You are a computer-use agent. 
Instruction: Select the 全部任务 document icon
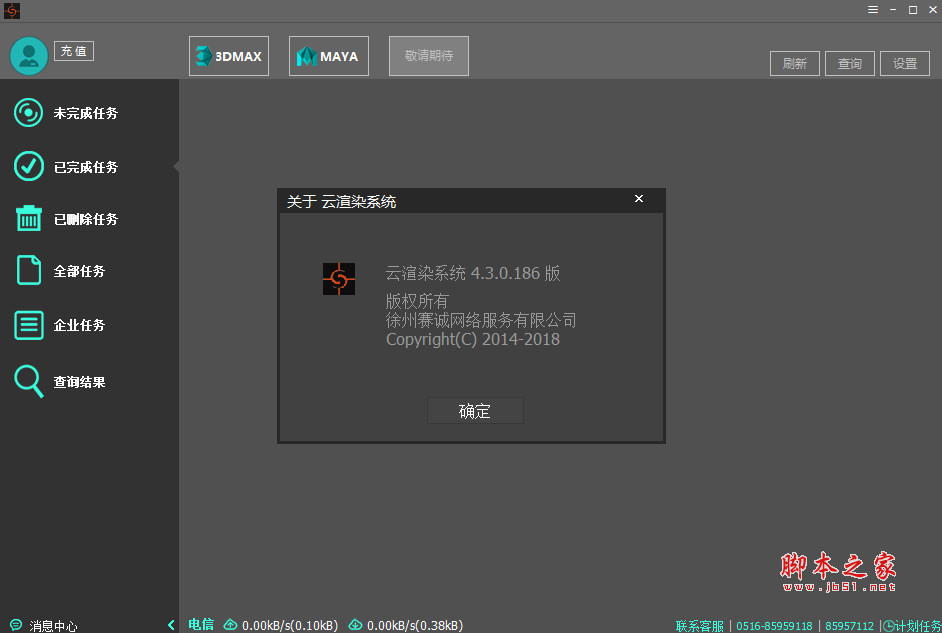(x=28, y=270)
